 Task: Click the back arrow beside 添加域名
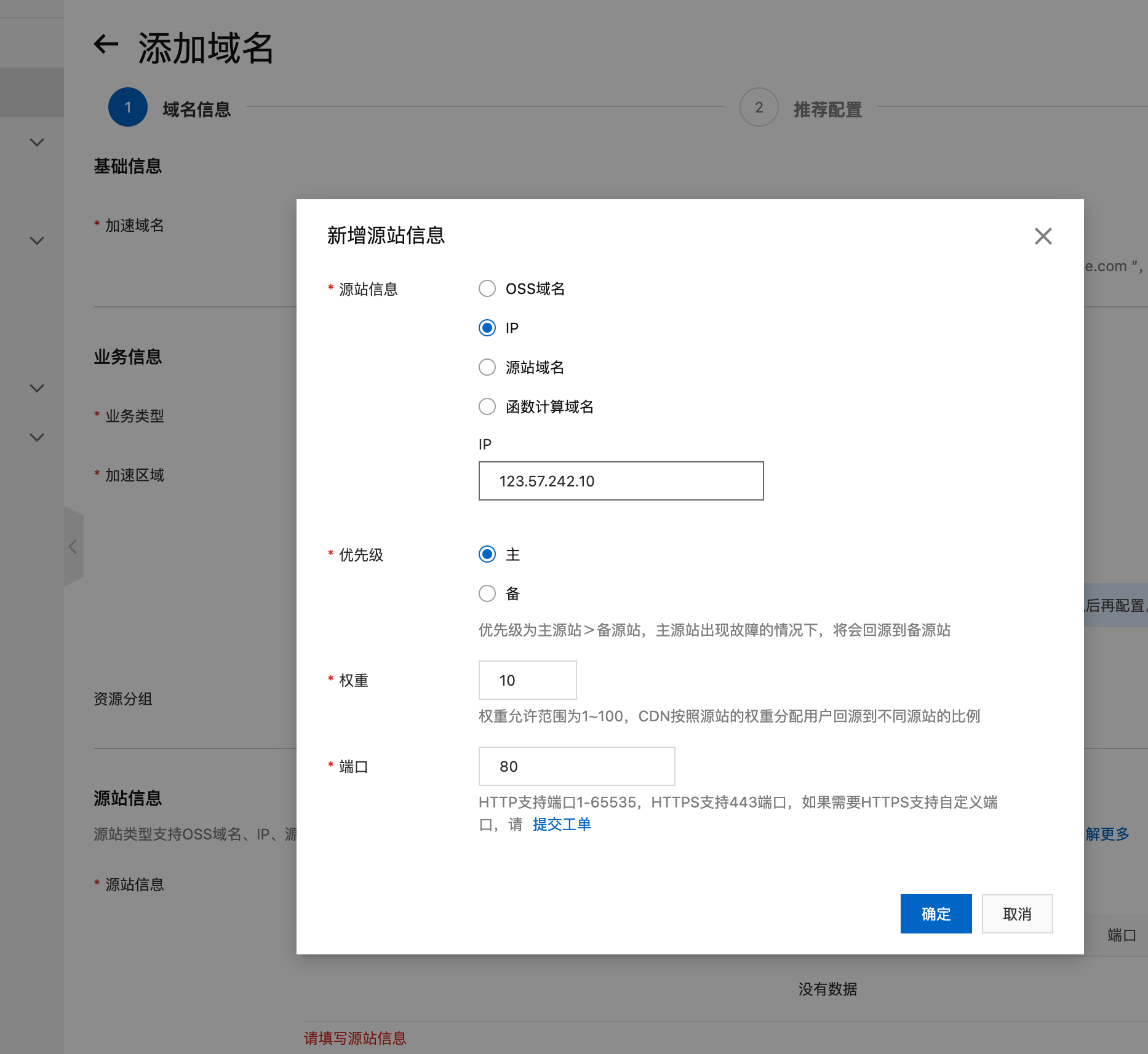[106, 44]
